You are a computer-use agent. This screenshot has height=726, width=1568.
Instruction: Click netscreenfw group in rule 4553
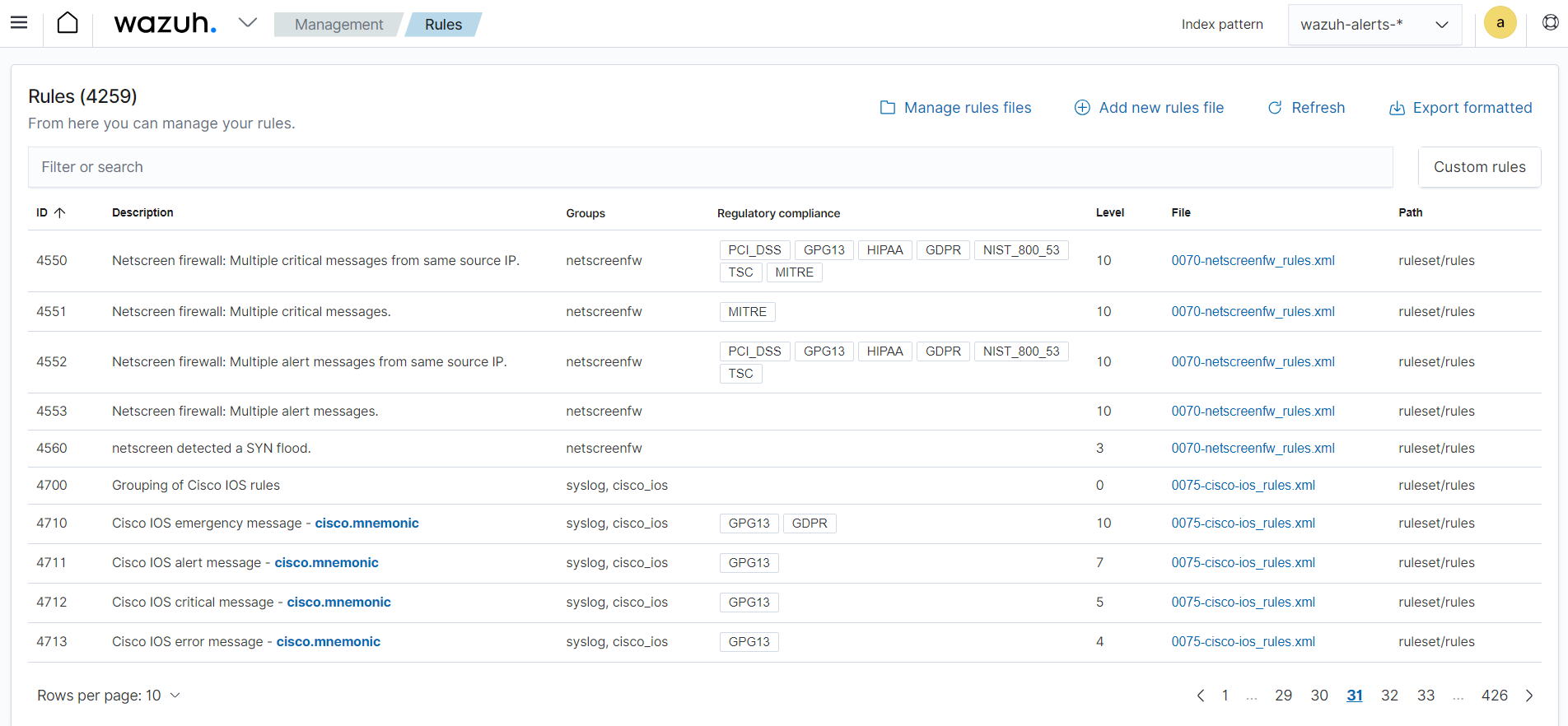click(x=604, y=412)
